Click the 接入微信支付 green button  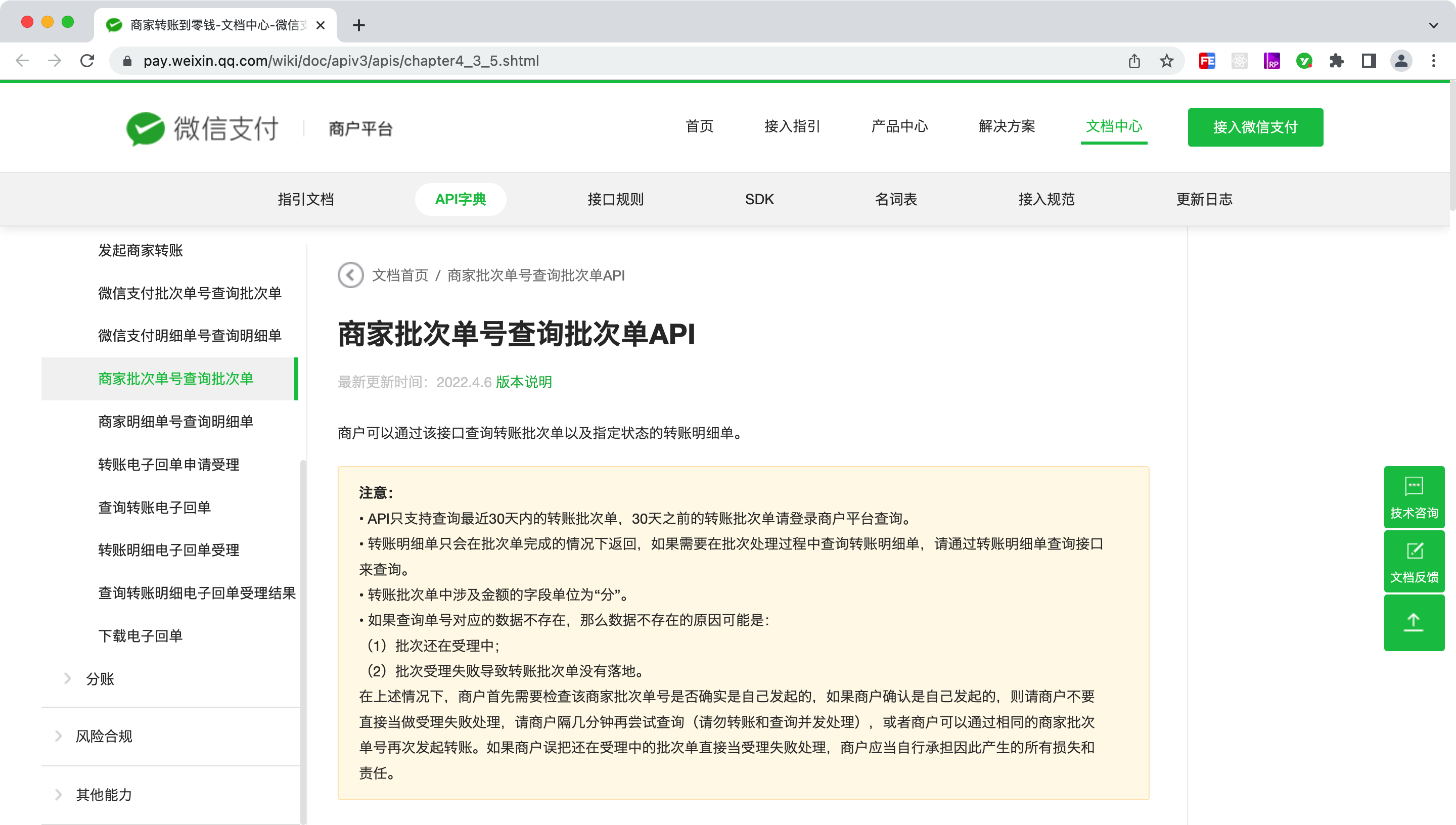tap(1255, 127)
